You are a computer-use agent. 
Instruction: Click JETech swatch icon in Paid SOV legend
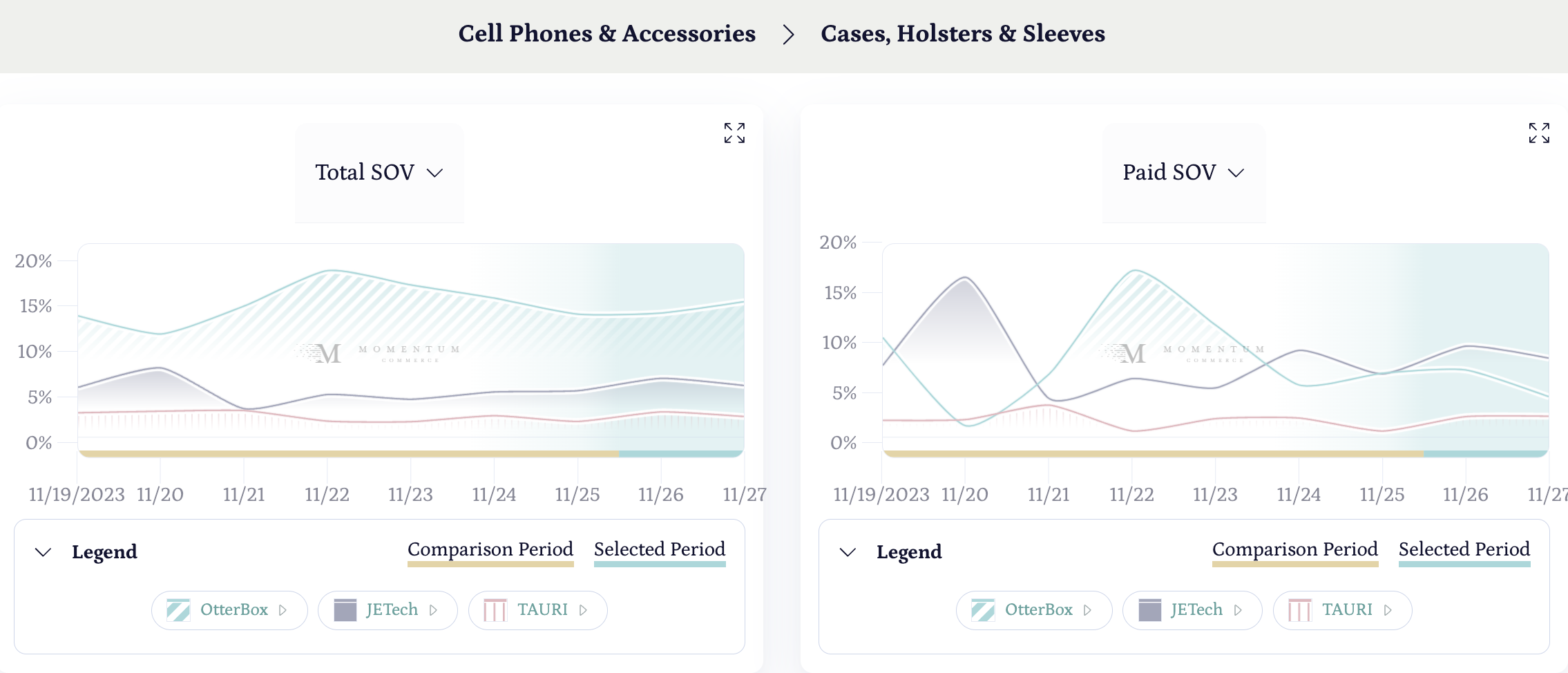pos(1149,610)
